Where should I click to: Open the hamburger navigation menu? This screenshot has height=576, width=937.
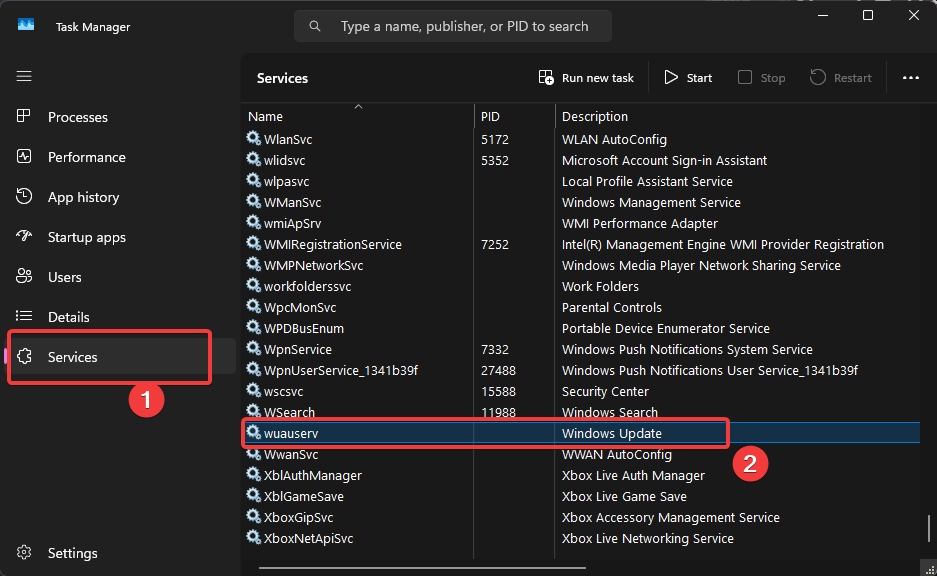pyautogui.click(x=24, y=76)
